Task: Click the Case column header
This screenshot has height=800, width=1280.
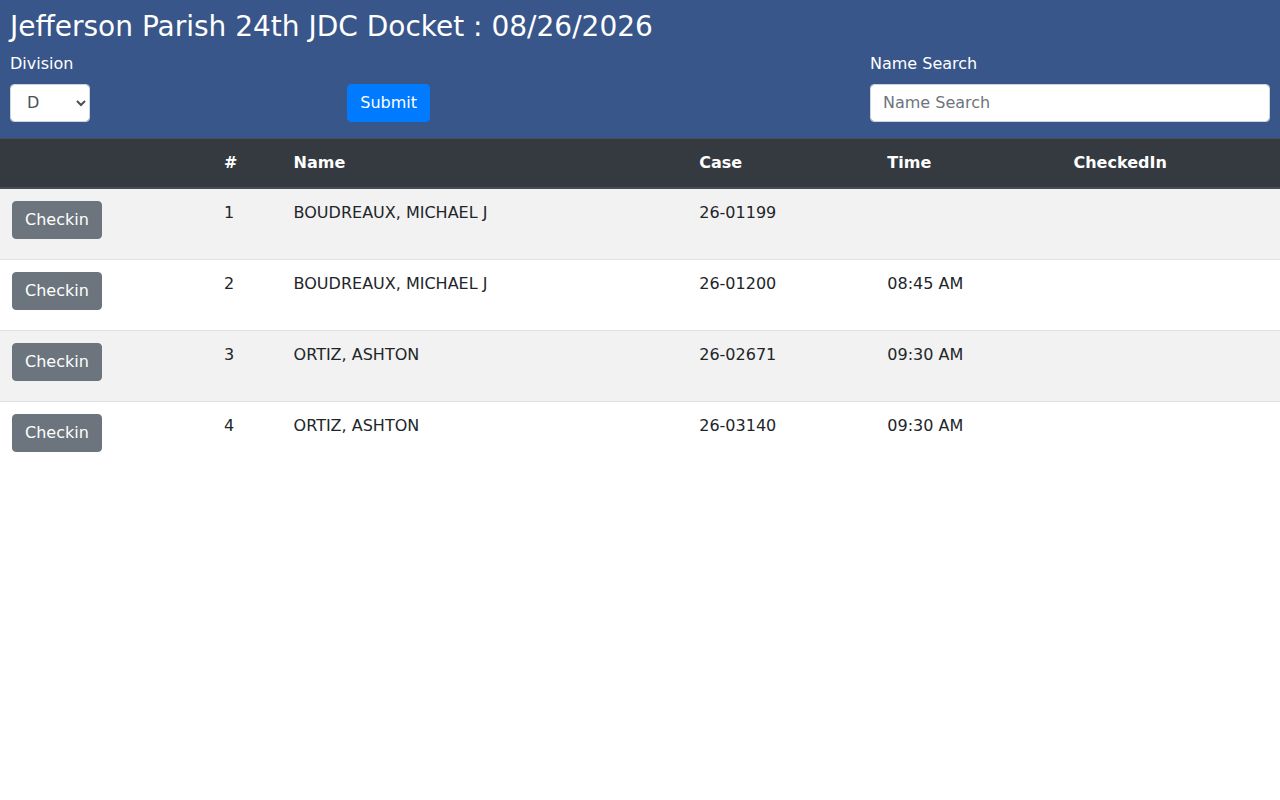Action: pyautogui.click(x=720, y=162)
